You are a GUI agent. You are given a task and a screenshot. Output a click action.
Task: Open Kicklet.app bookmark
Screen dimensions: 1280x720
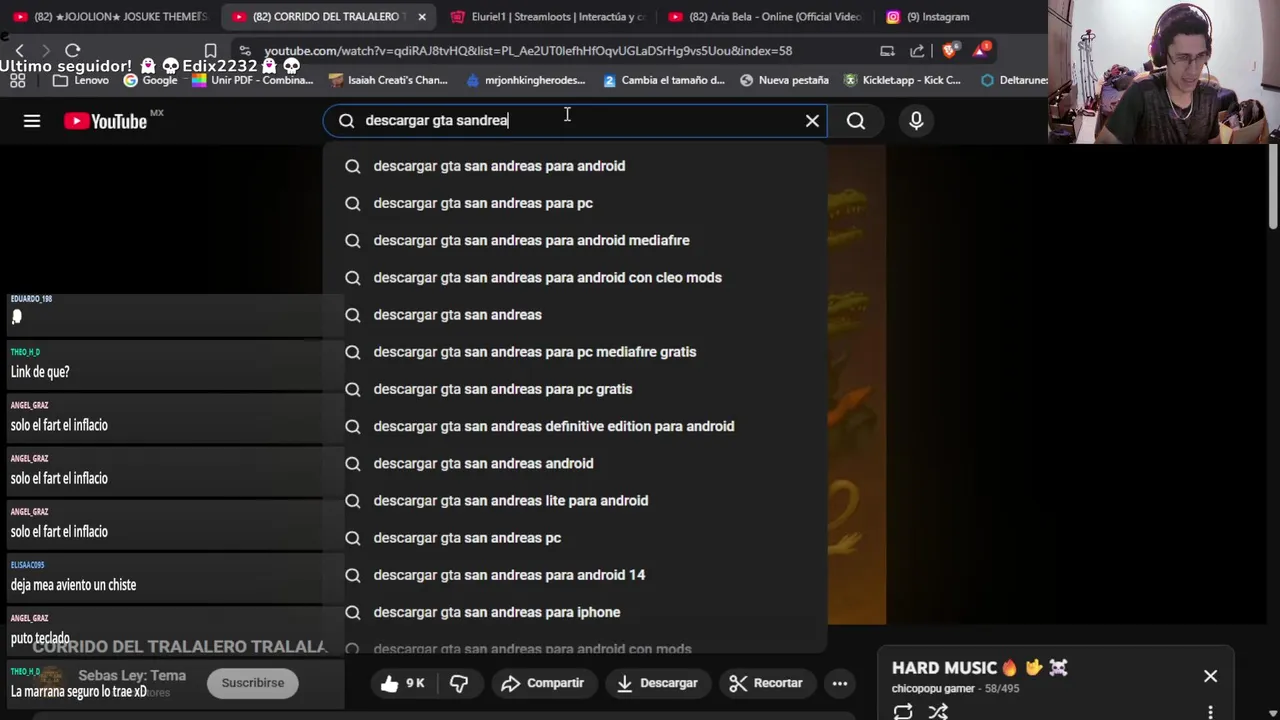[902, 80]
